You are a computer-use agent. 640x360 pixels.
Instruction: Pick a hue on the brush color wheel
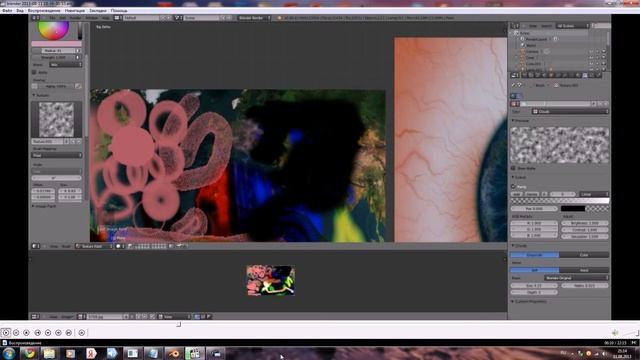53,30
